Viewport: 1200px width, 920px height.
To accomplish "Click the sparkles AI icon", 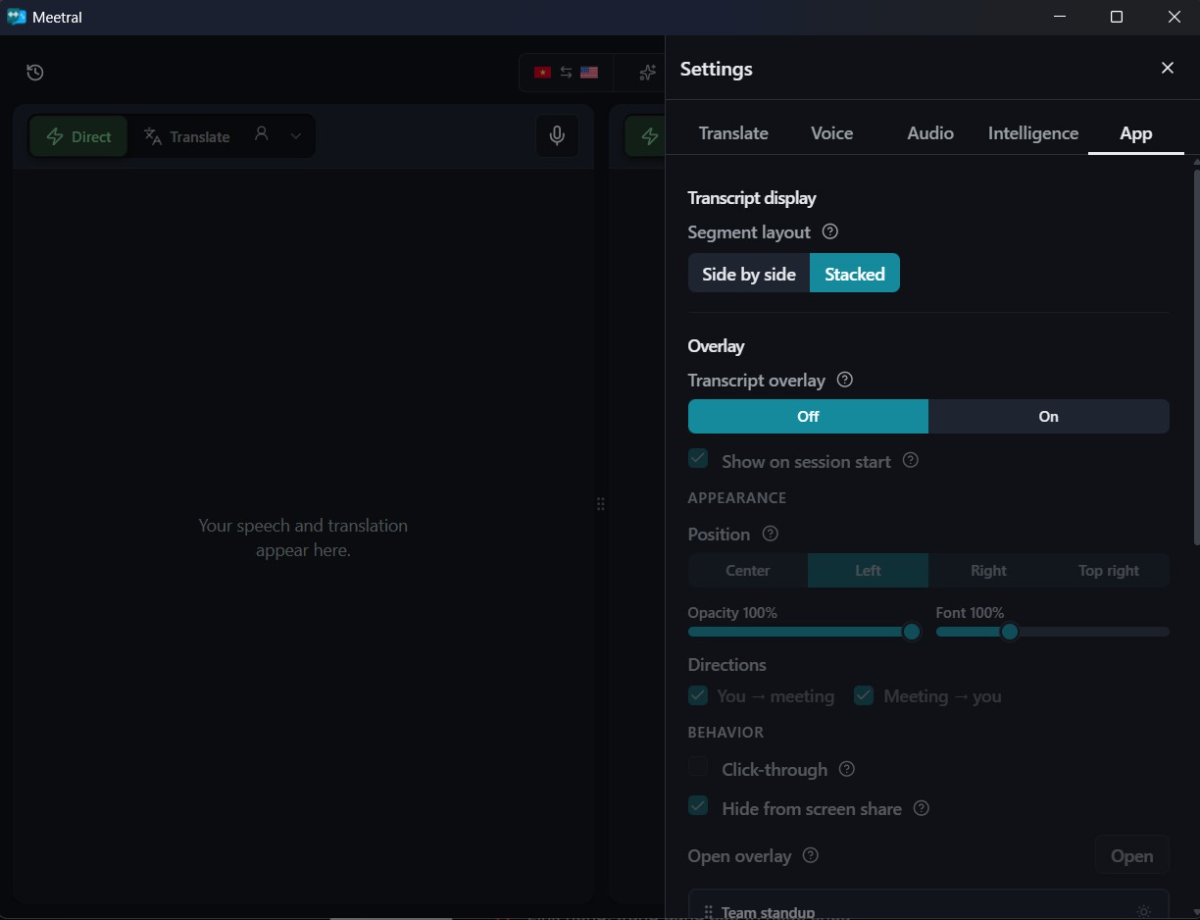I will [648, 72].
